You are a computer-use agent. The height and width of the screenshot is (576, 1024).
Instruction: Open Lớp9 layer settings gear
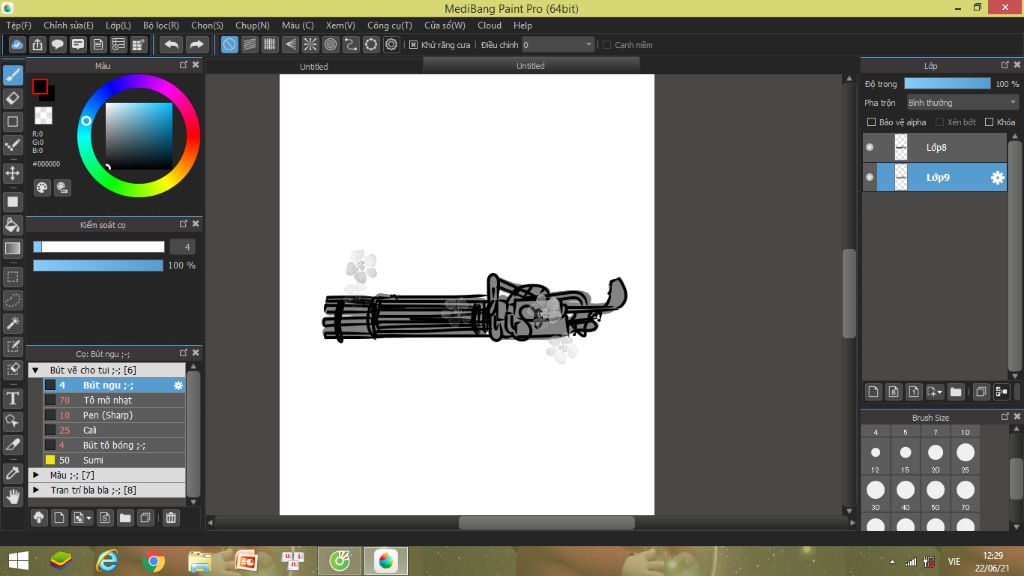pyautogui.click(x=997, y=178)
